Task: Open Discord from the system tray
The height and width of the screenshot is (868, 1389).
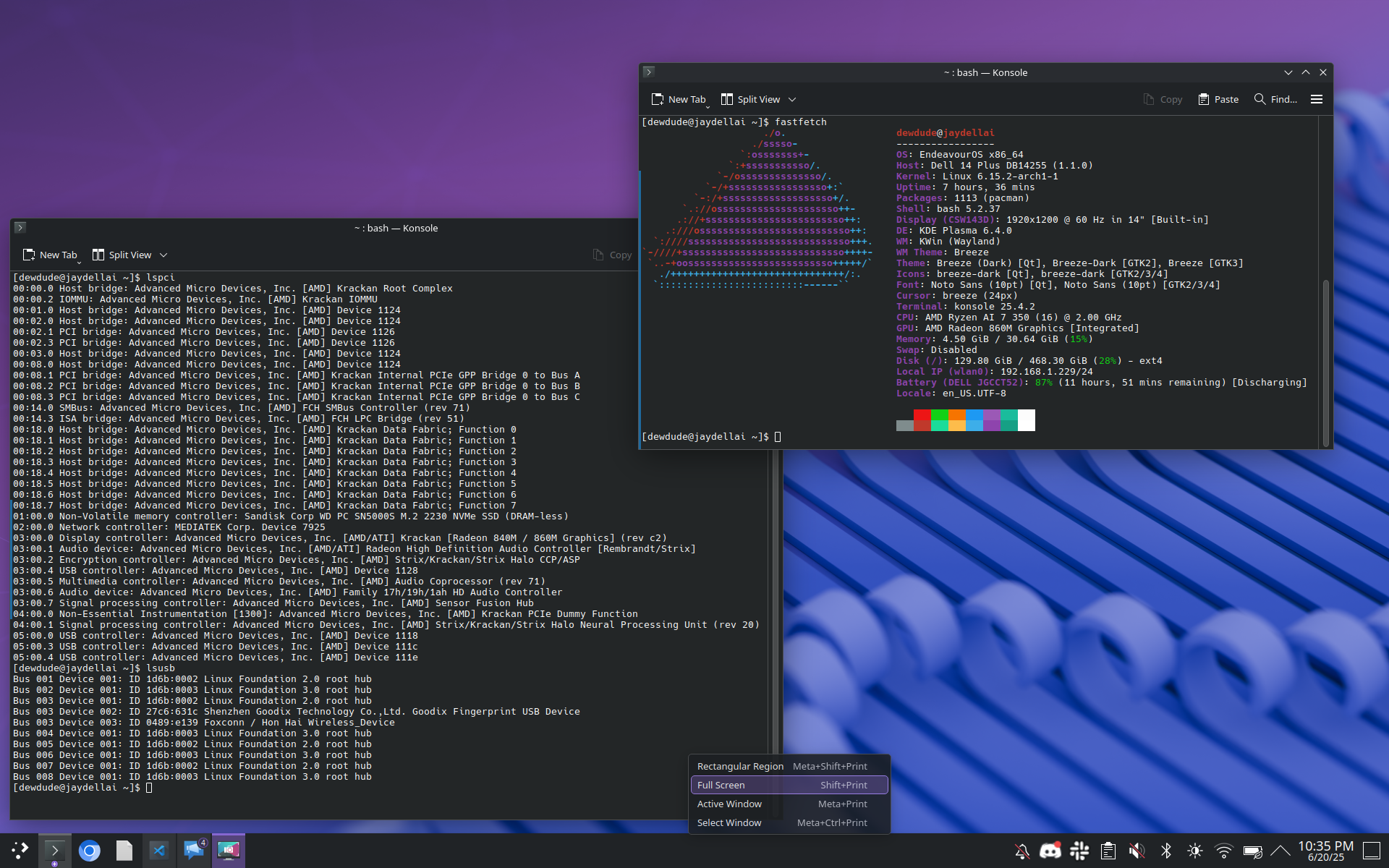Action: pyautogui.click(x=1050, y=851)
